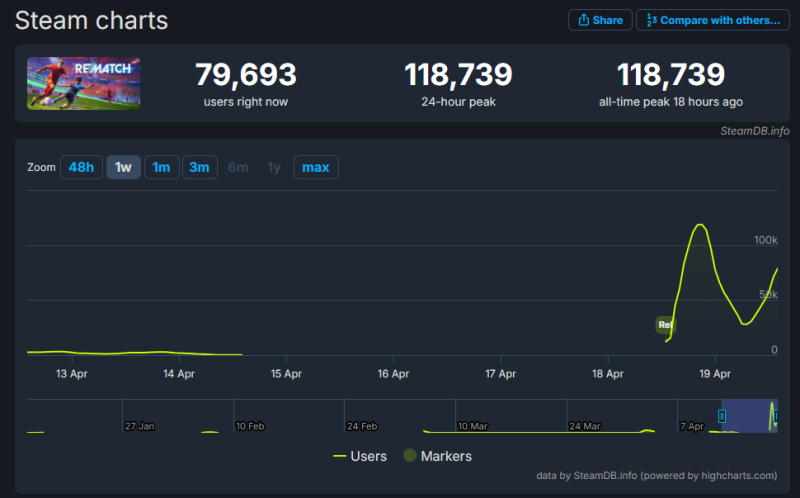The width and height of the screenshot is (800, 498).
Task: Click the Share button
Action: click(600, 20)
